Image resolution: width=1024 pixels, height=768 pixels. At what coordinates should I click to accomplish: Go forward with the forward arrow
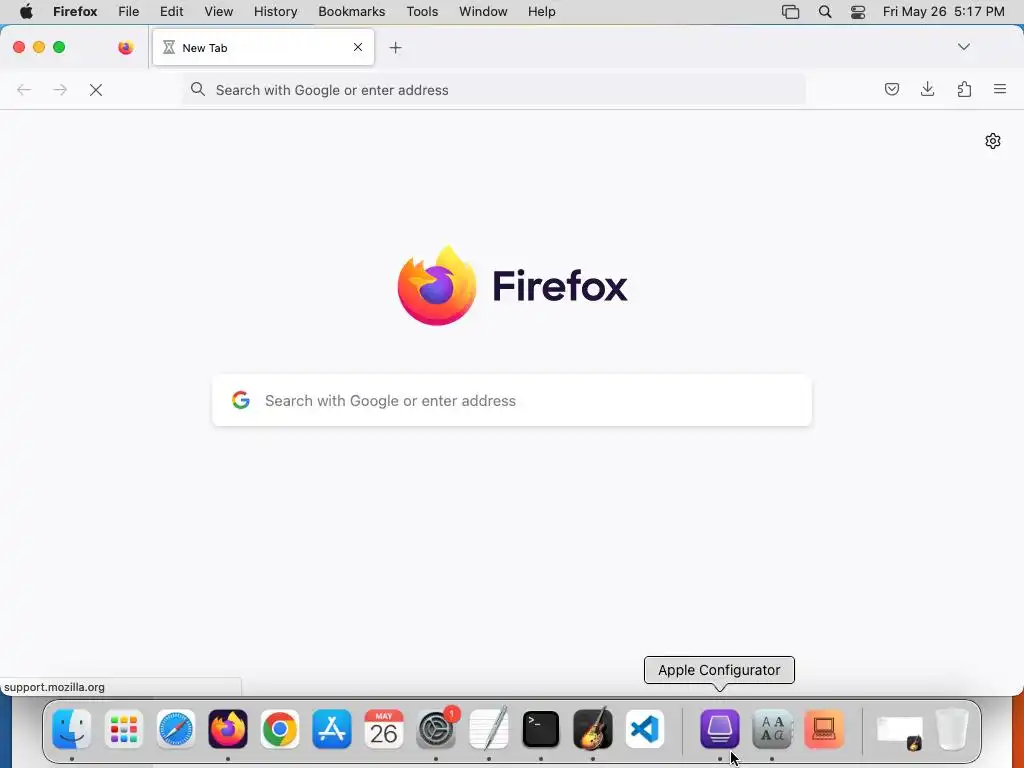[60, 90]
